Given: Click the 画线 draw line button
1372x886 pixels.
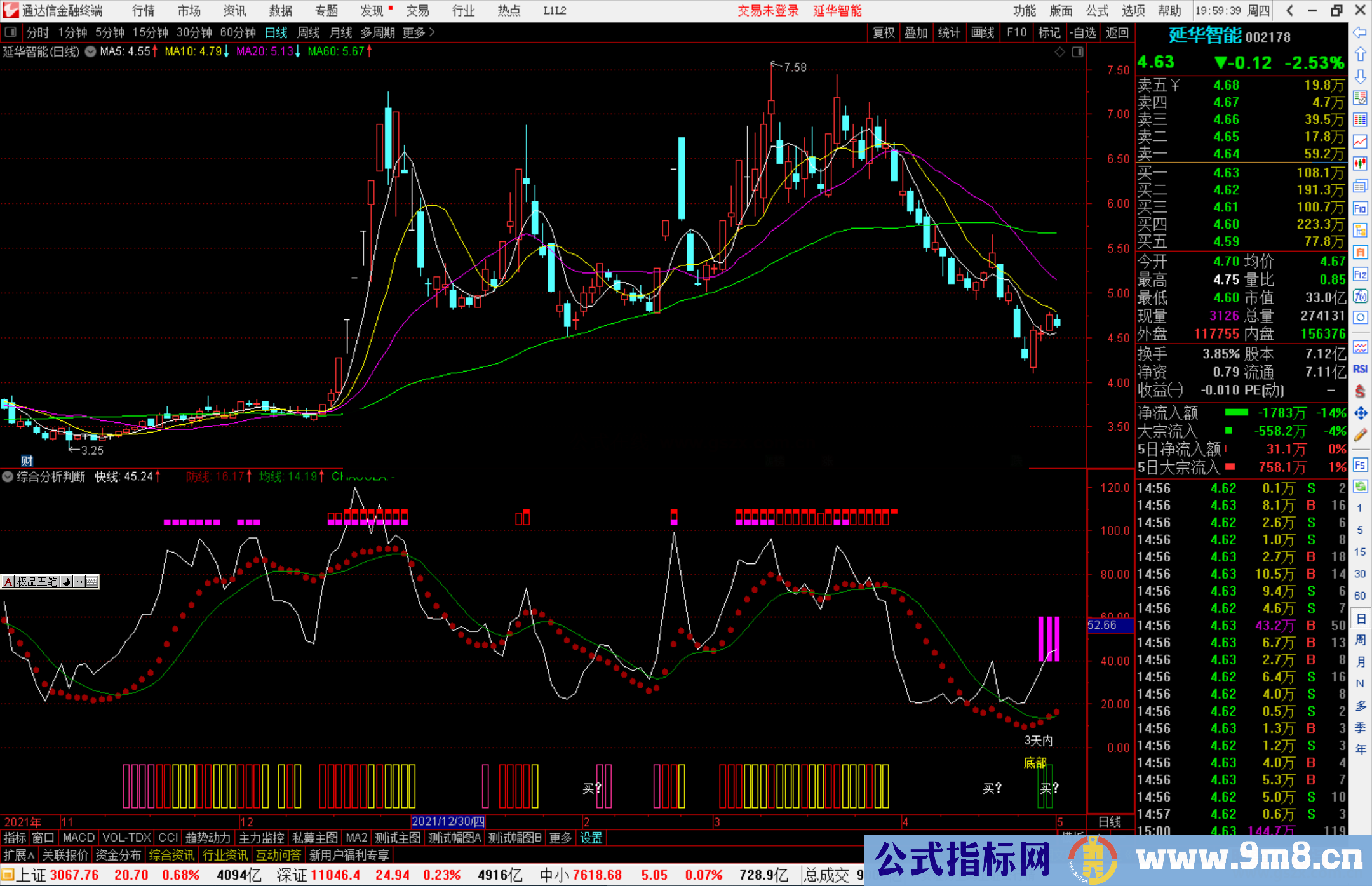Looking at the screenshot, I should pyautogui.click(x=983, y=32).
